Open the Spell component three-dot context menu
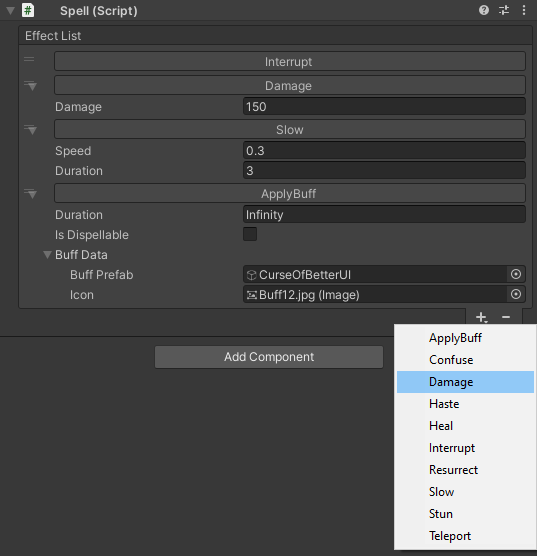Viewport: 537px width, 556px height. [x=524, y=10]
